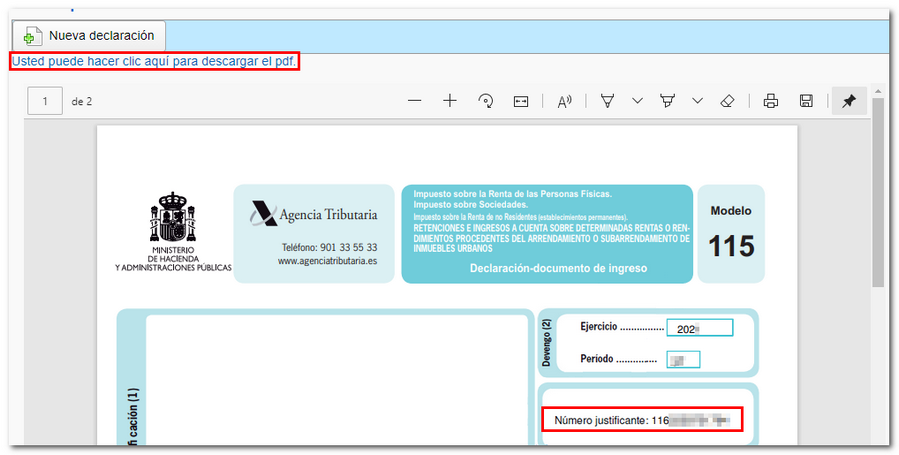Click the Número justificante field
The width and height of the screenshot is (899, 455).
click(x=641, y=420)
